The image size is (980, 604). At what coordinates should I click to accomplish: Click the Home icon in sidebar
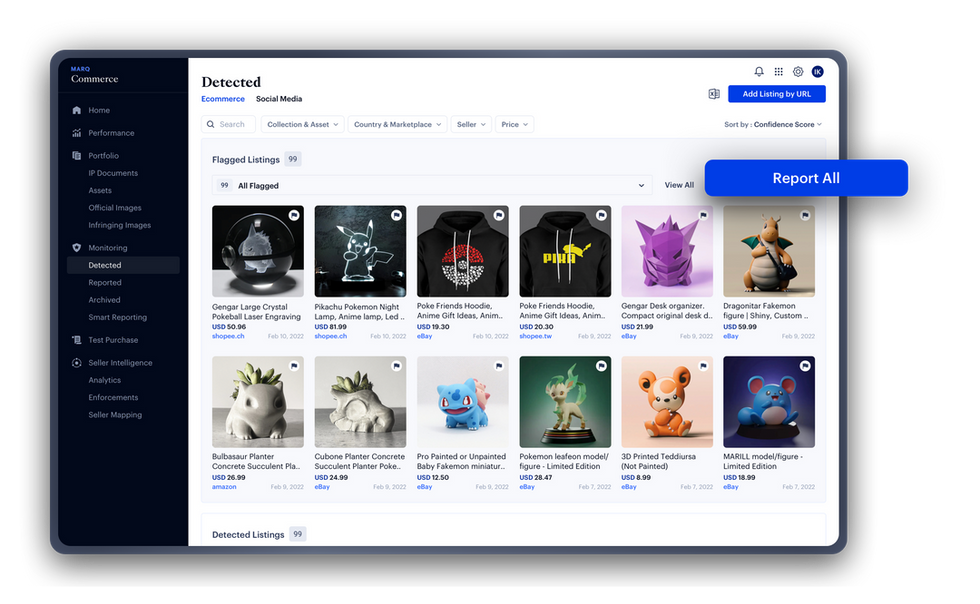point(76,110)
